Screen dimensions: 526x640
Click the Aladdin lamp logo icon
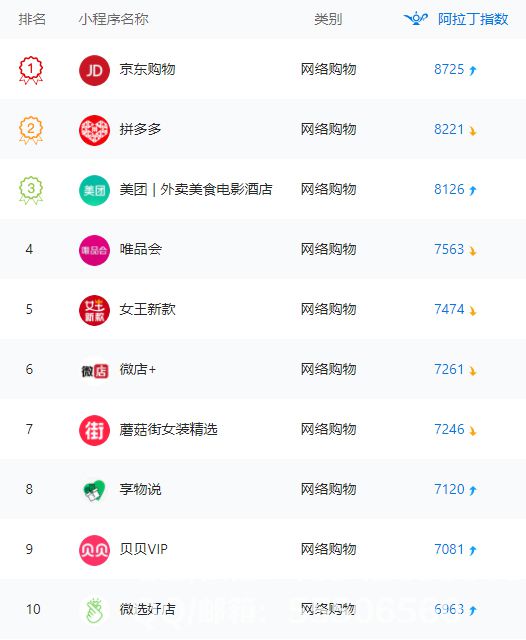pyautogui.click(x=416, y=18)
